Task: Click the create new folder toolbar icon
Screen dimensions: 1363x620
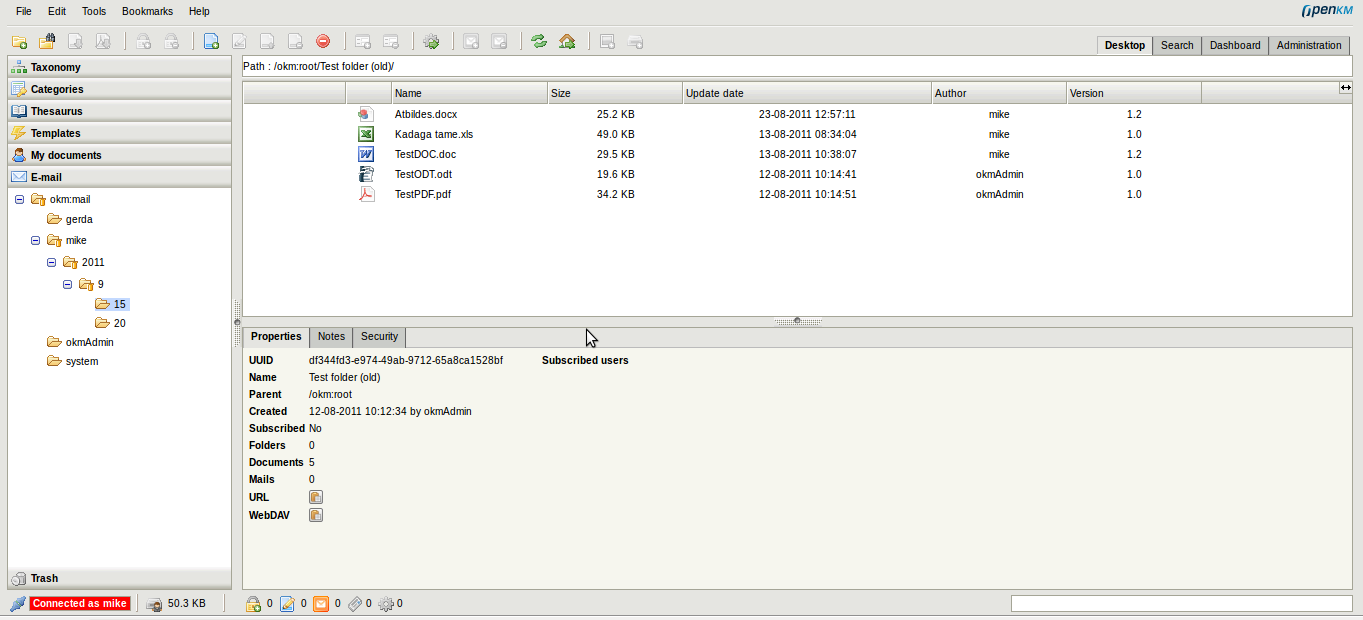Action: click(19, 42)
